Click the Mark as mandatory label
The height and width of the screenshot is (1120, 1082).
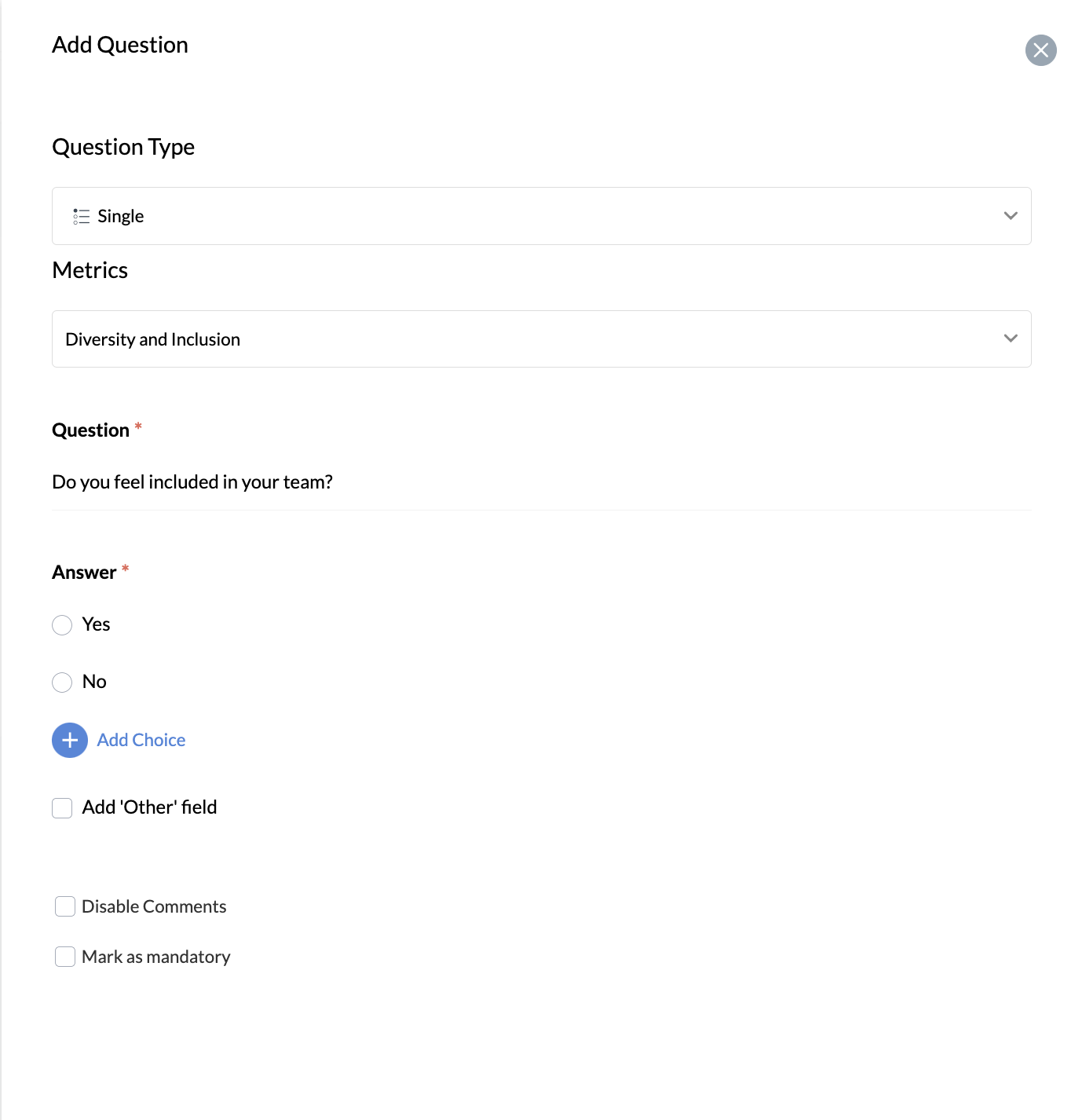click(156, 957)
